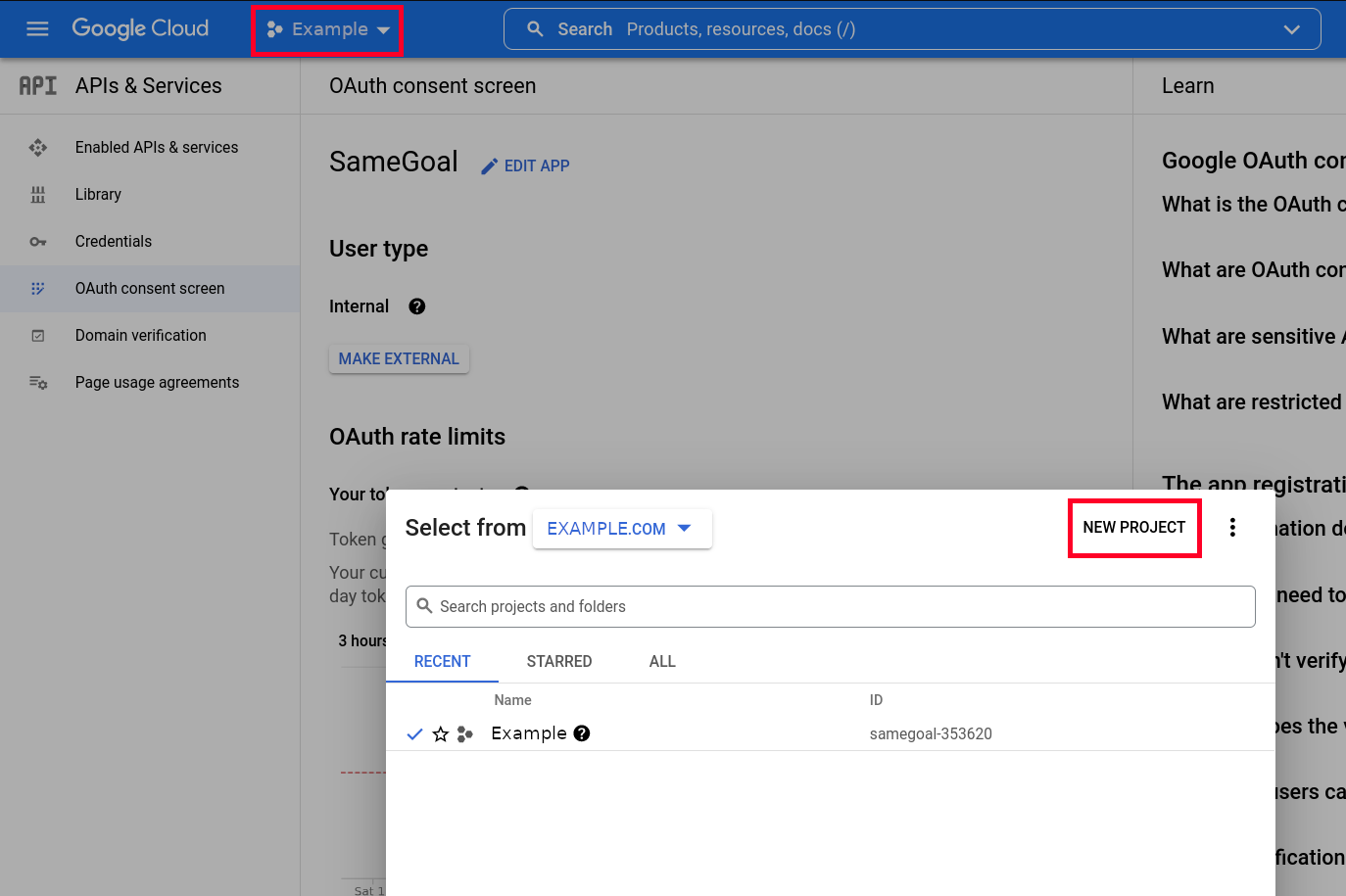Expand the search bar chevron
1346x896 pixels.
[1291, 29]
